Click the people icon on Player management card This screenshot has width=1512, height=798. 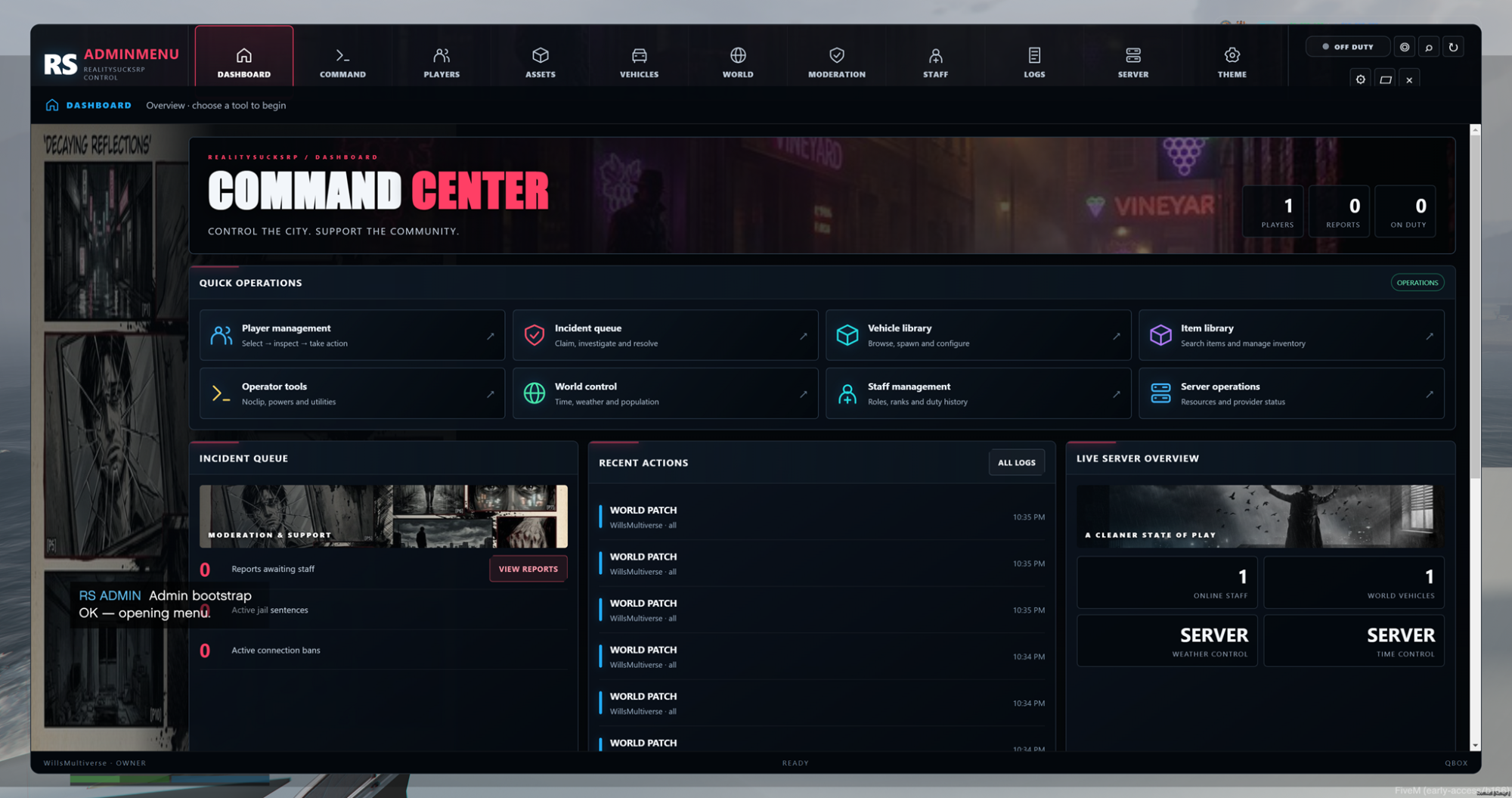click(x=221, y=335)
